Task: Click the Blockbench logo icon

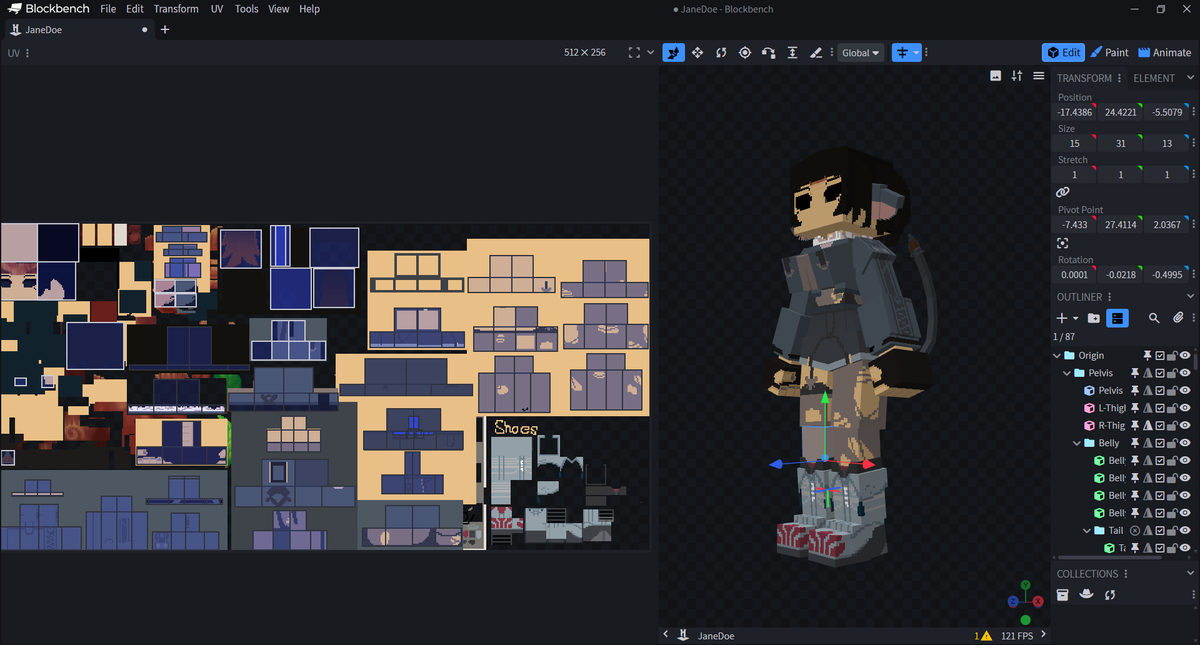Action: tap(16, 9)
